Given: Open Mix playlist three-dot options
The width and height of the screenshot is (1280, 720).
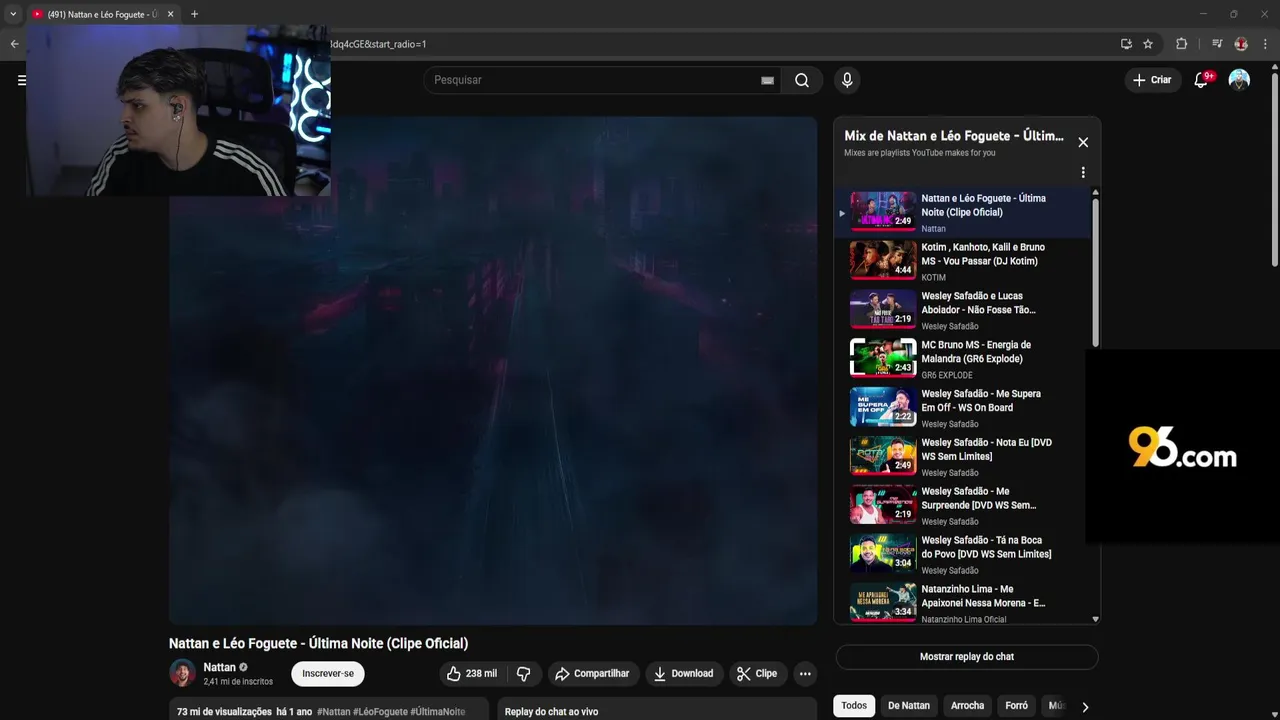Looking at the screenshot, I should pos(1083,172).
